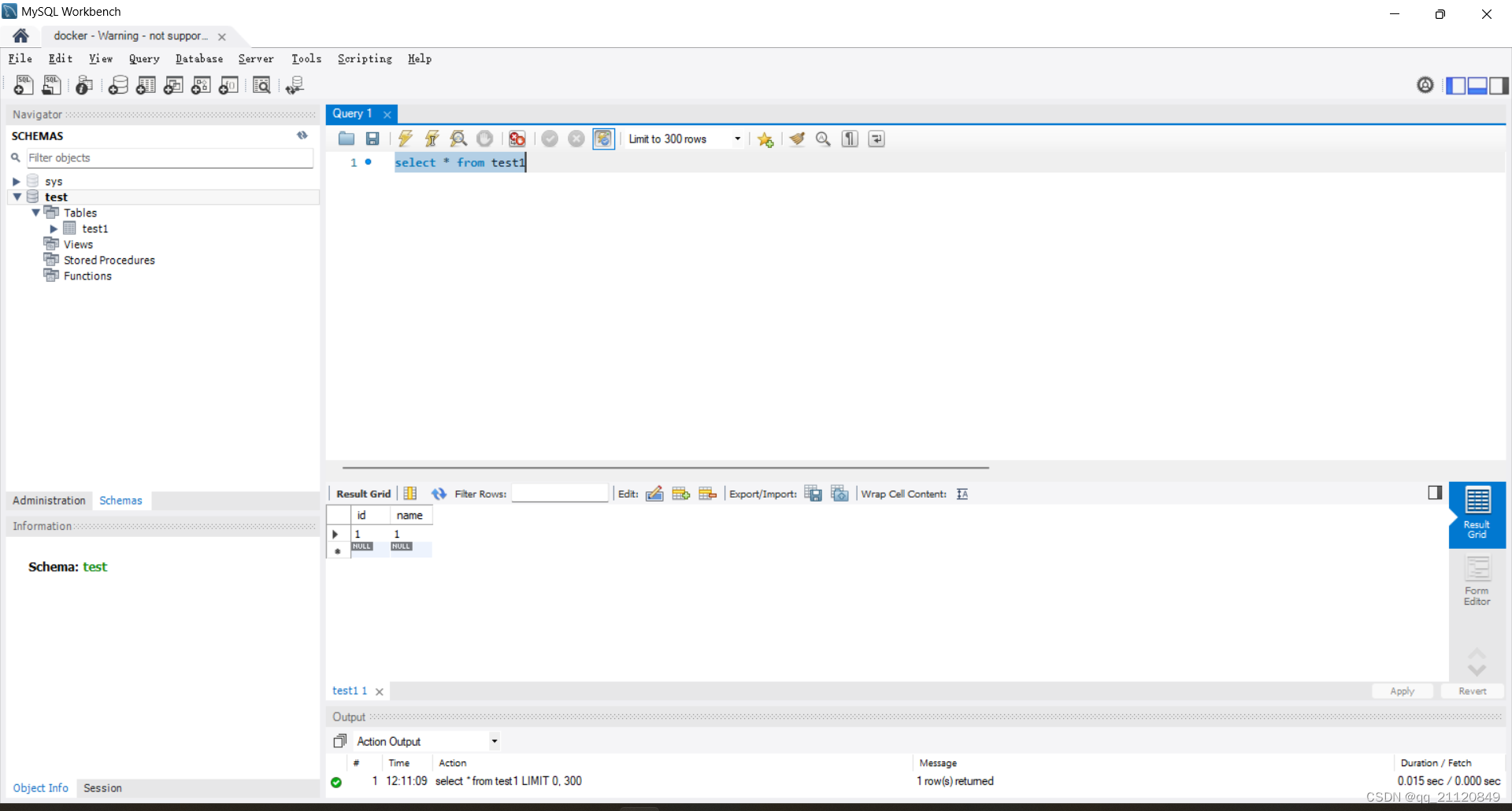Toggle left sidebar visibility
The image size is (1512, 811).
pyautogui.click(x=1456, y=85)
